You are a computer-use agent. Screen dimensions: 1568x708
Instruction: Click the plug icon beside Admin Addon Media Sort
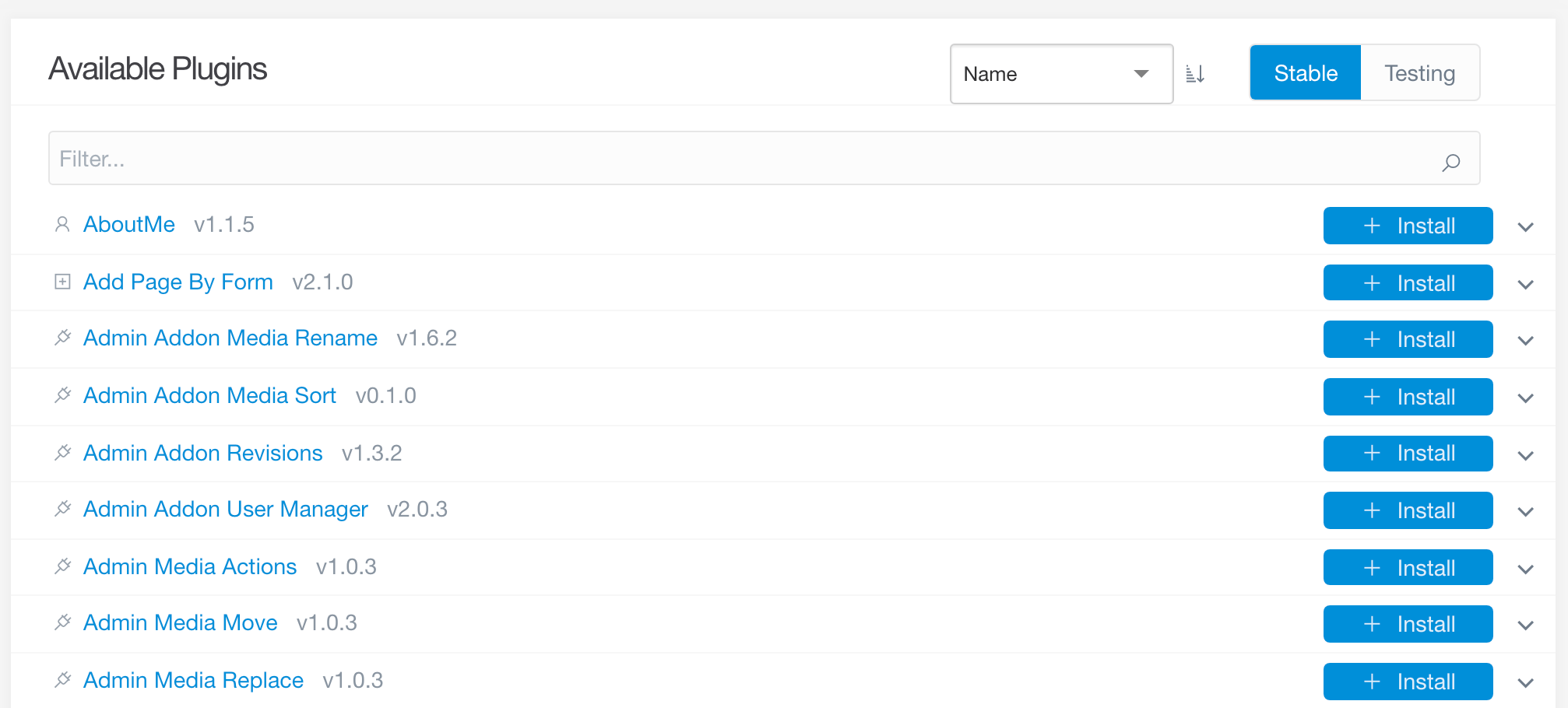click(63, 395)
